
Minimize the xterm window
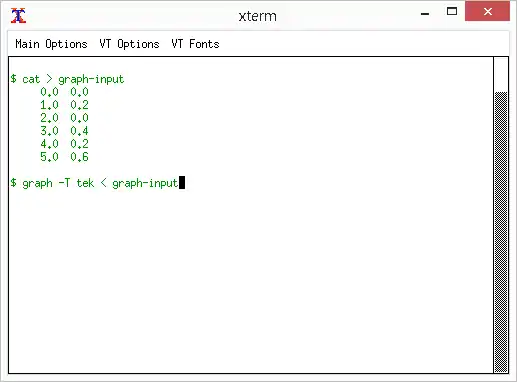click(x=425, y=14)
